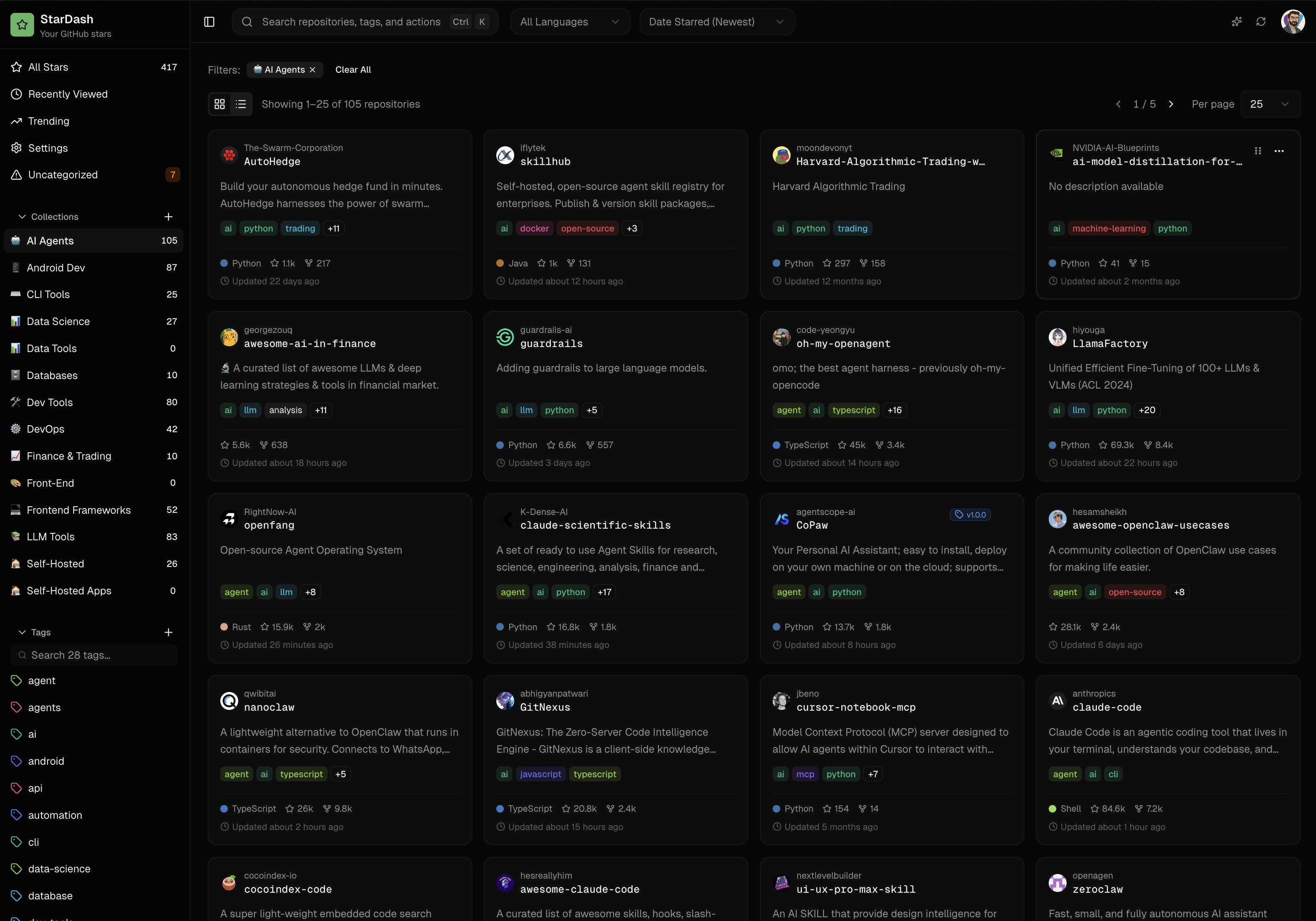The width and height of the screenshot is (1316, 921).
Task: Select the LLM Tools collection
Action: [x=94, y=537]
